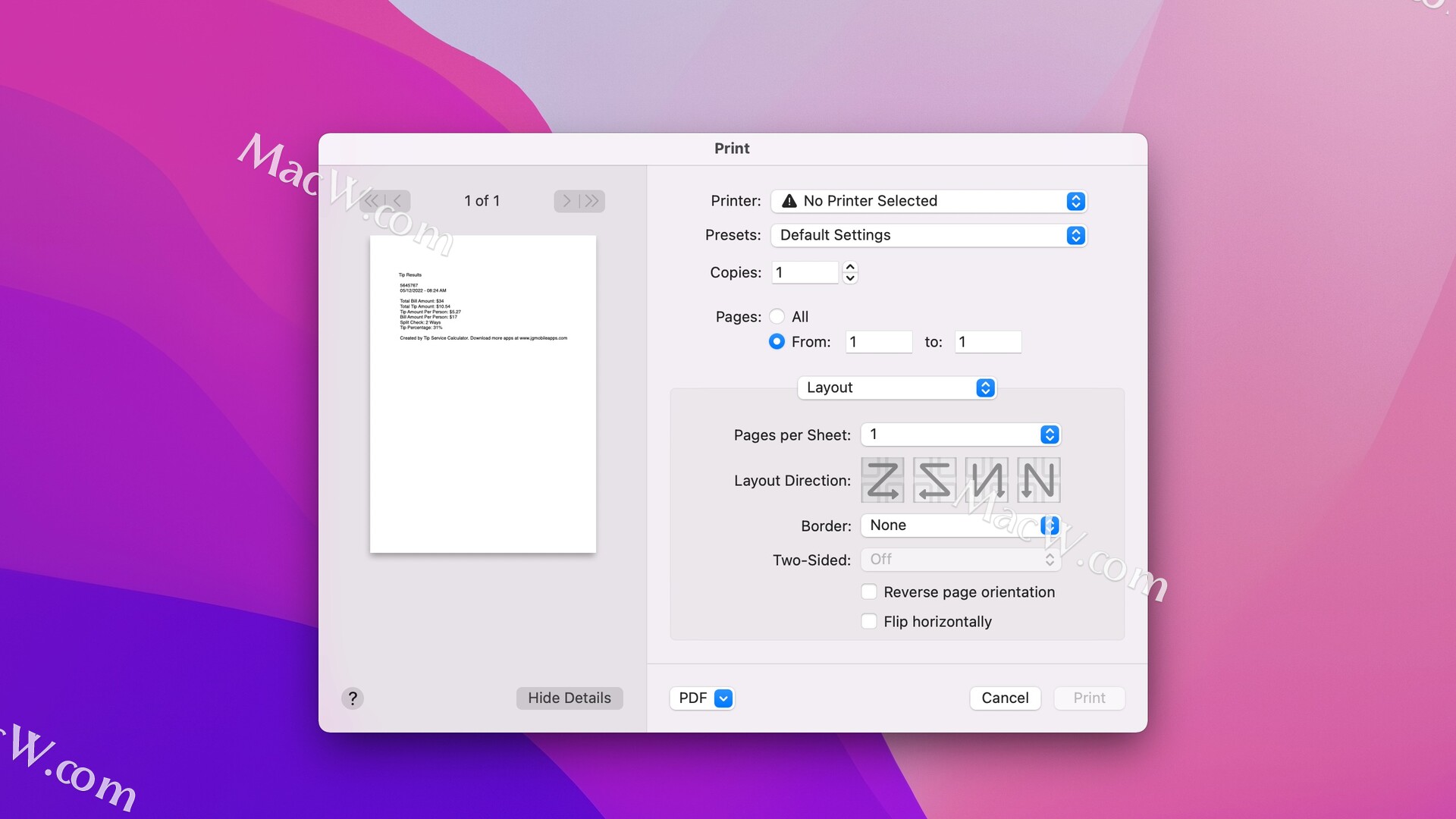
Task: Open the Printer dropdown
Action: (929, 201)
